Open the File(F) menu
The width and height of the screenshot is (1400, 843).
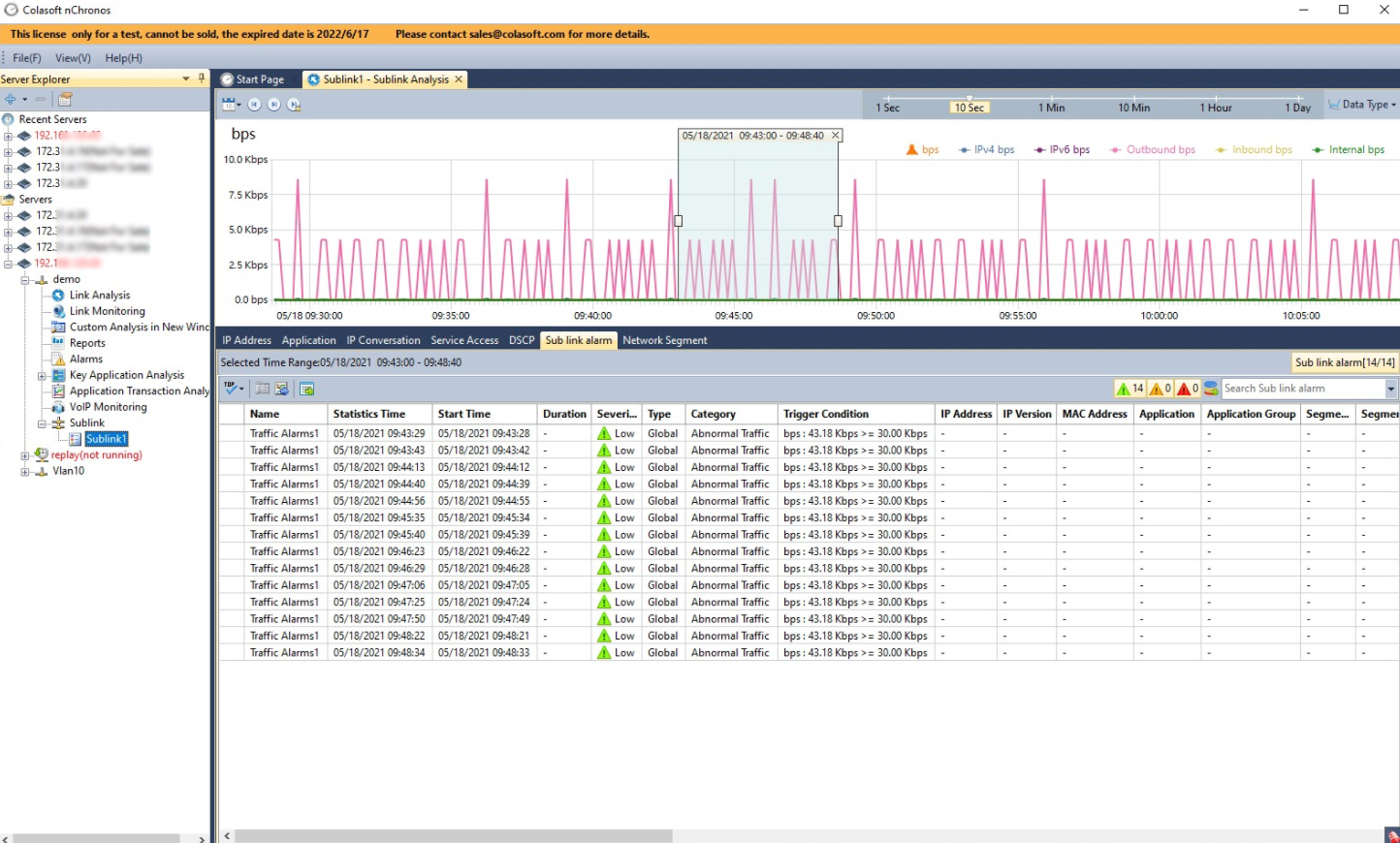tap(26, 58)
